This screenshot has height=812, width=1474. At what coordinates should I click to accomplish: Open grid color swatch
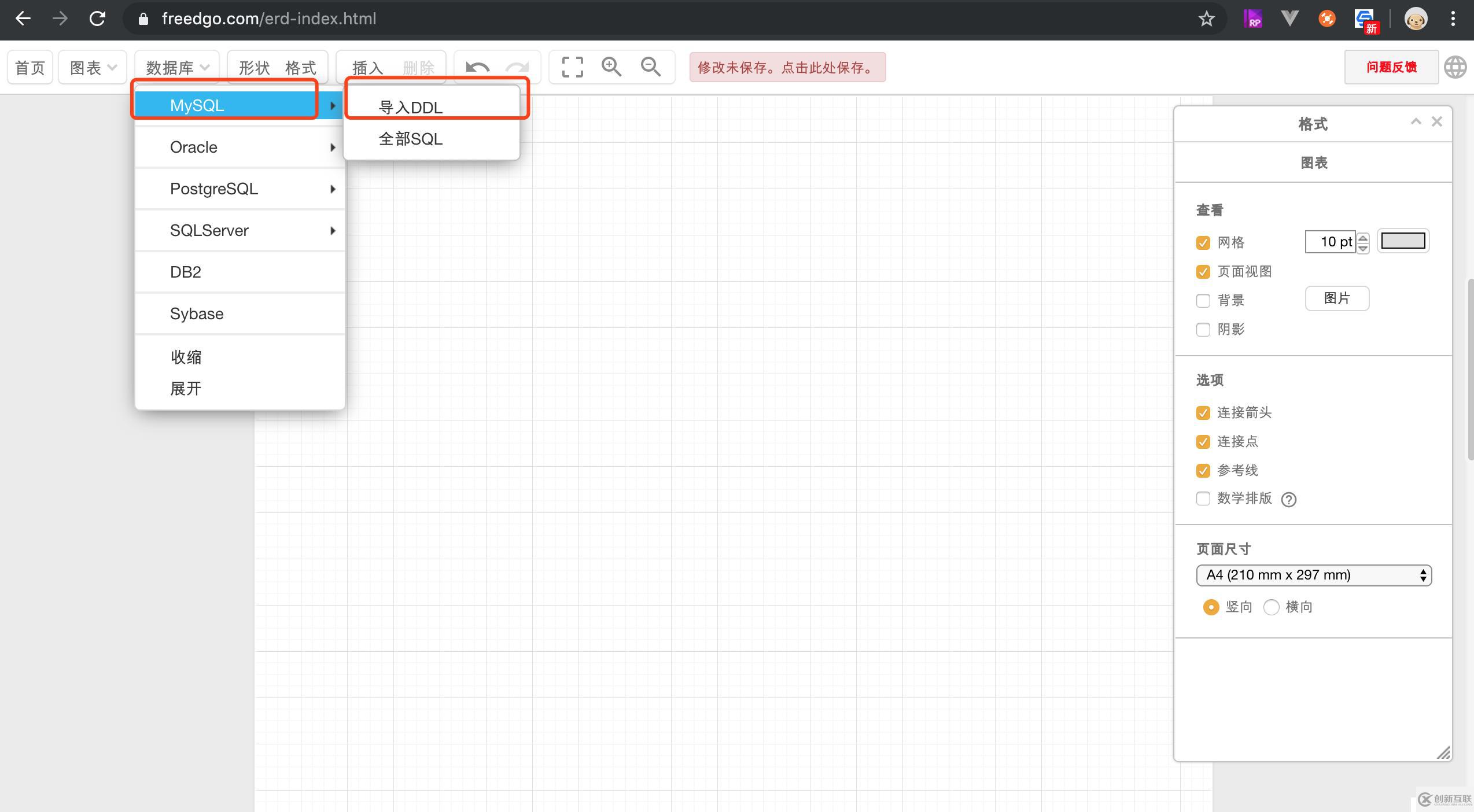(x=1403, y=241)
